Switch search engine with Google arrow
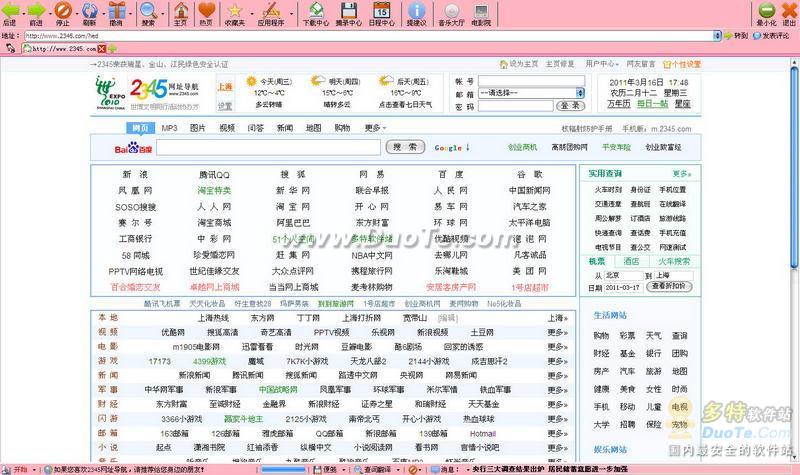This screenshot has width=800, height=475. (467, 147)
